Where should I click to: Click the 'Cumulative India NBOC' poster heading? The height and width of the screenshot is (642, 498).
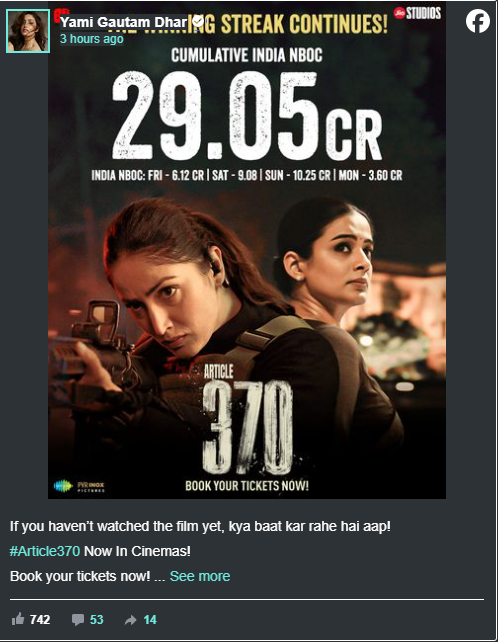pyautogui.click(x=247, y=55)
